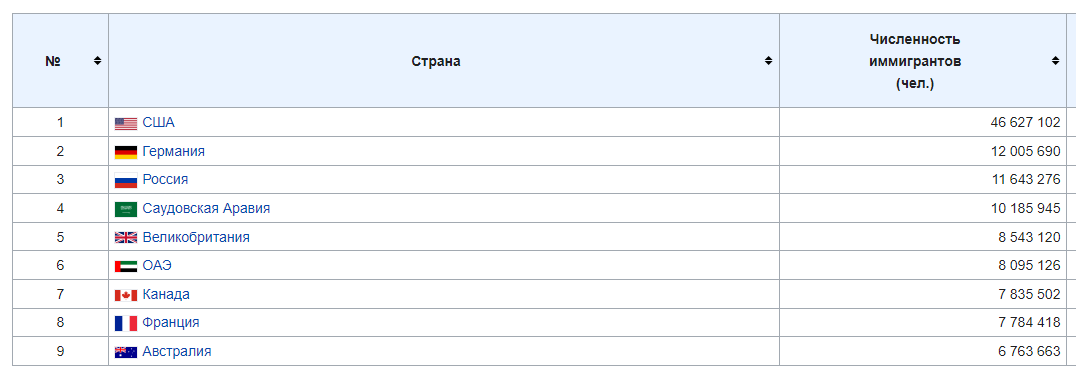Click the United Kingdom flag icon
This screenshot has width=1076, height=366.
pos(126,238)
